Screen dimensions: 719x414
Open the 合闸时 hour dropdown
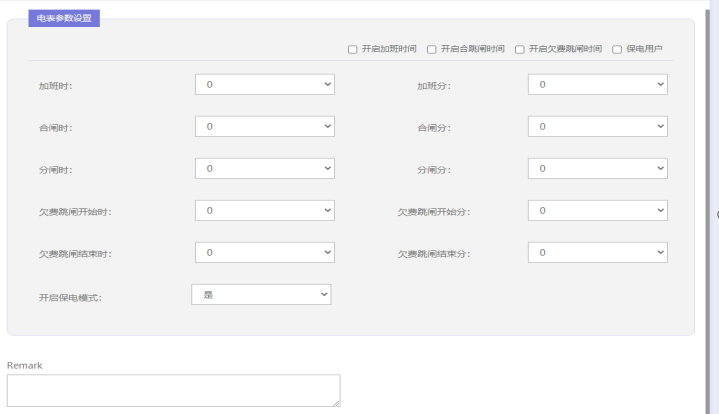pyautogui.click(x=264, y=127)
